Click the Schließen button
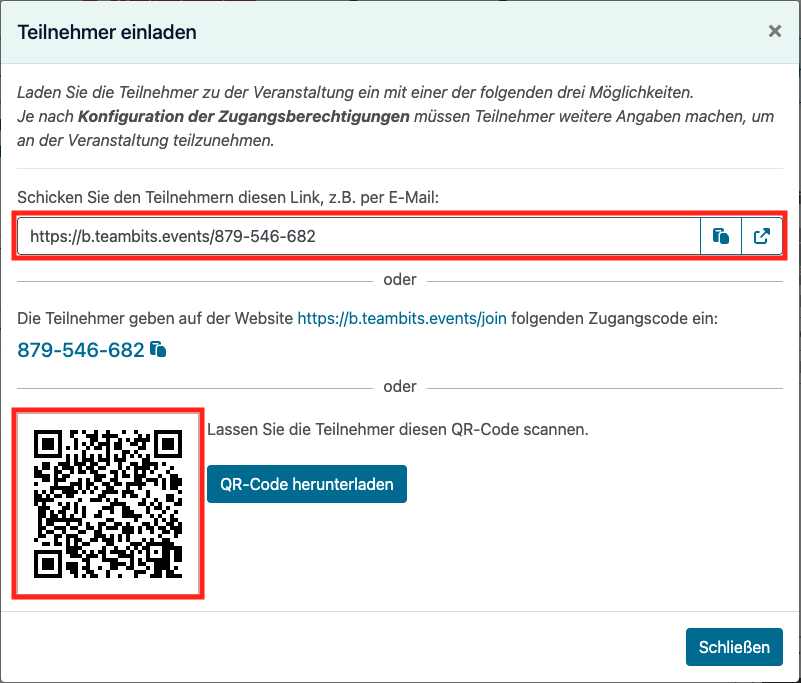Screen dimensions: 801x683 click(x=734, y=647)
